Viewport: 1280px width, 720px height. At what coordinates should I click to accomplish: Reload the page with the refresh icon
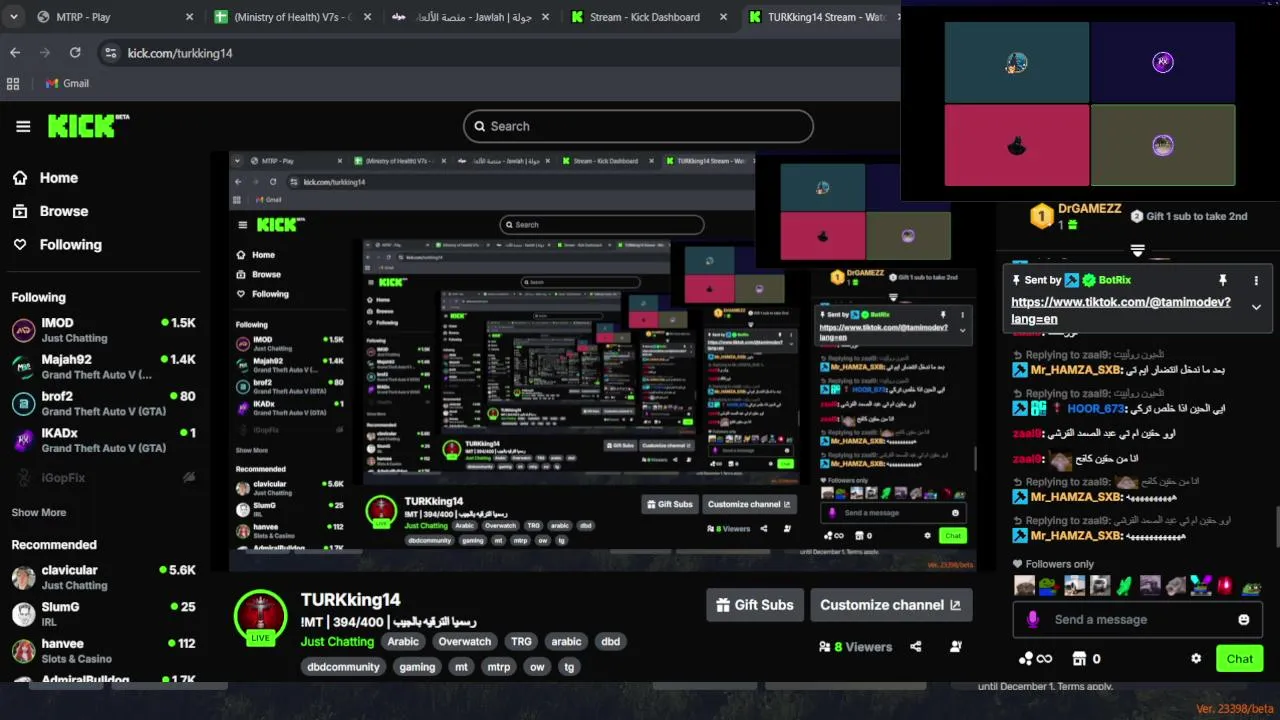click(75, 52)
